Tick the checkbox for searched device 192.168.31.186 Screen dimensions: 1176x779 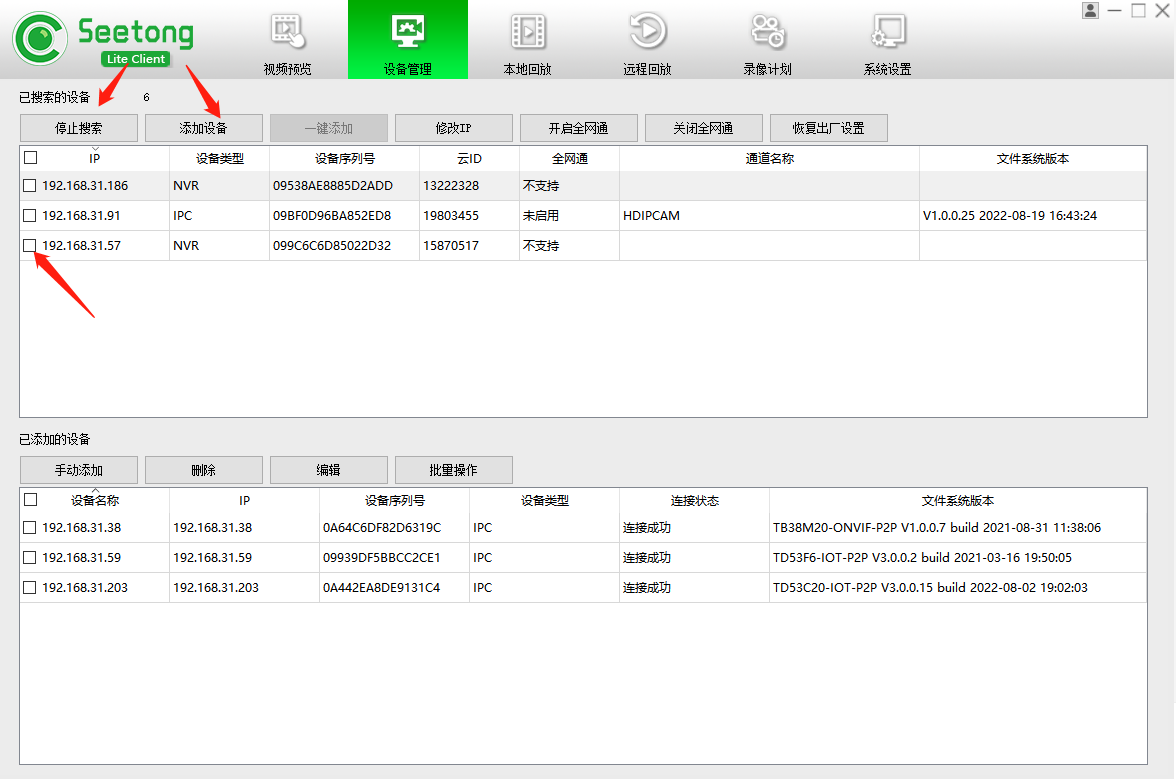pos(30,186)
